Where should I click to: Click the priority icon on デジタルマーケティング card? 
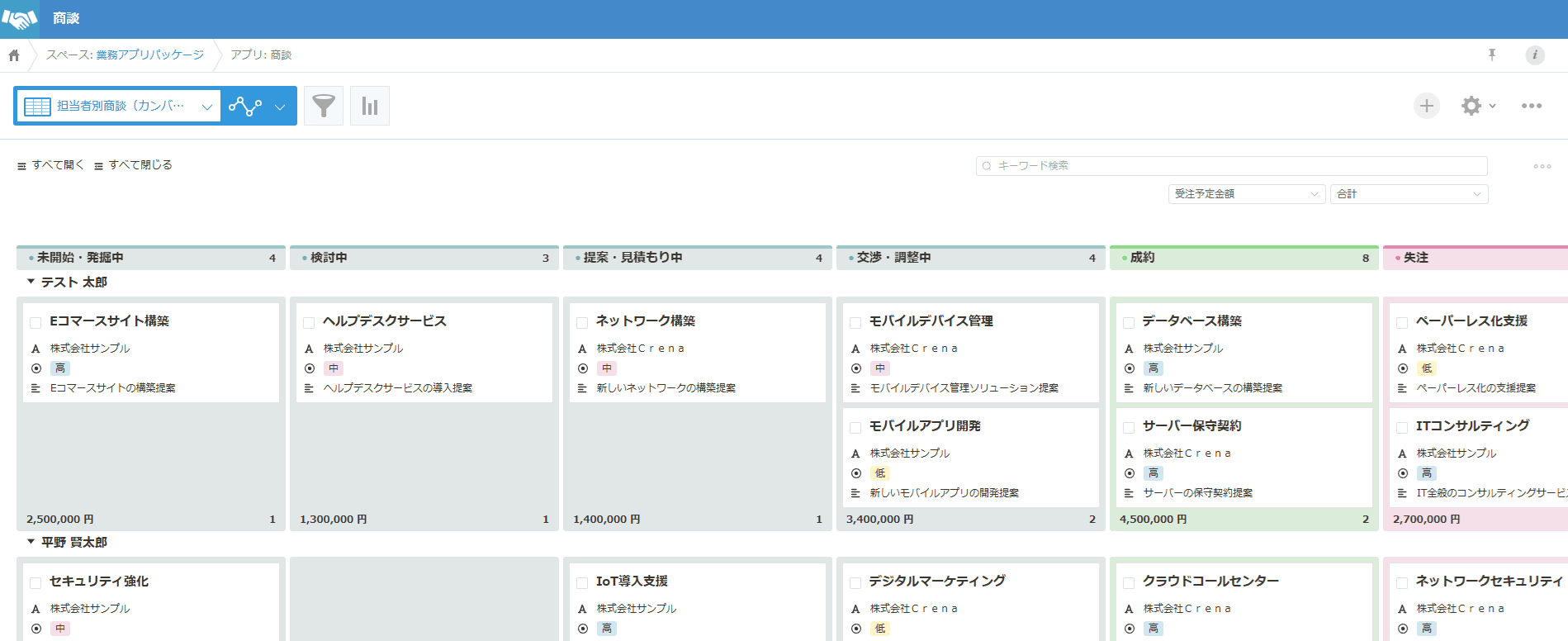tap(856, 629)
